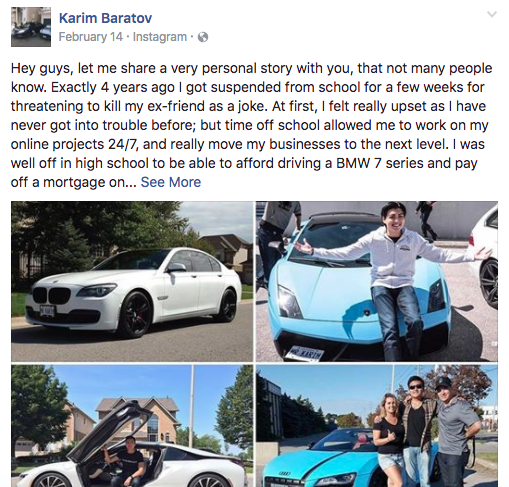Click the man wearing sunglasses in group

(x=416, y=432)
